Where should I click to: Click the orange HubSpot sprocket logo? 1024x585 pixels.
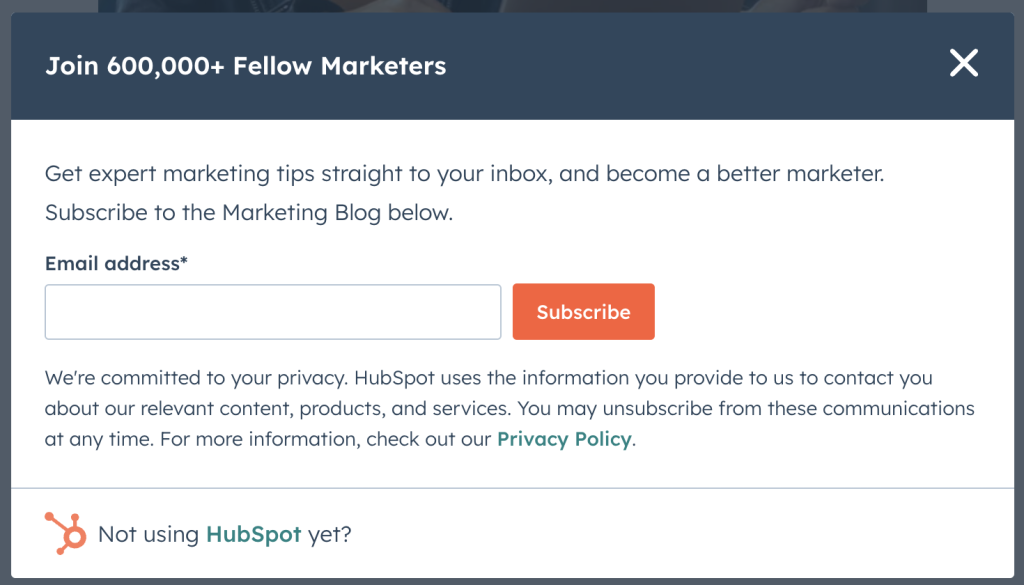65,533
